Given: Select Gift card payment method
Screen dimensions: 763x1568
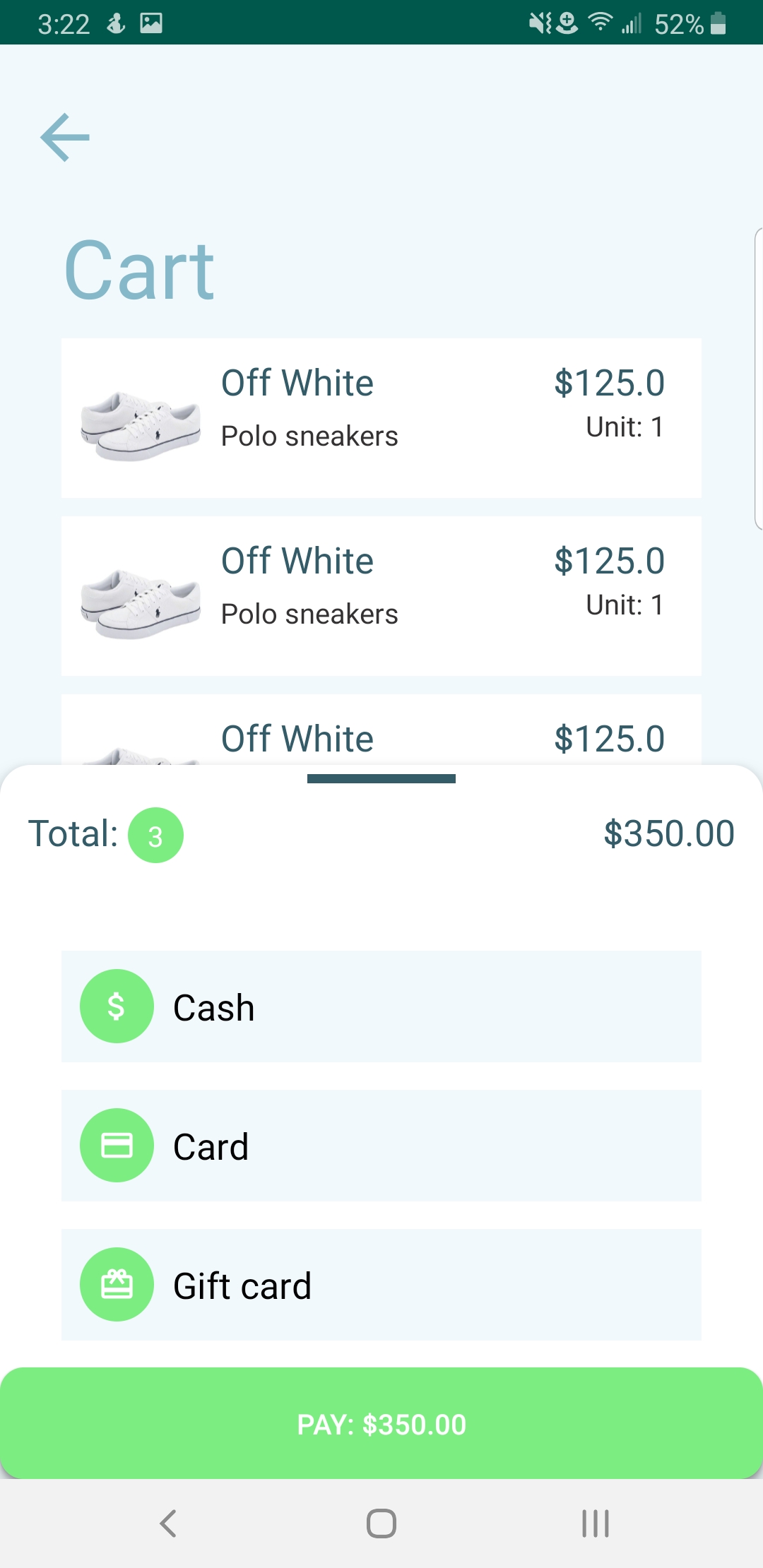Looking at the screenshot, I should 381,1284.
